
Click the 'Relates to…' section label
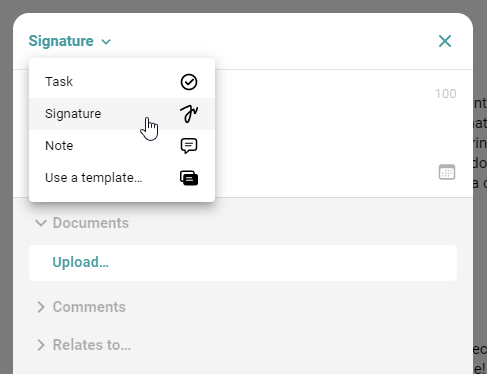click(92, 345)
